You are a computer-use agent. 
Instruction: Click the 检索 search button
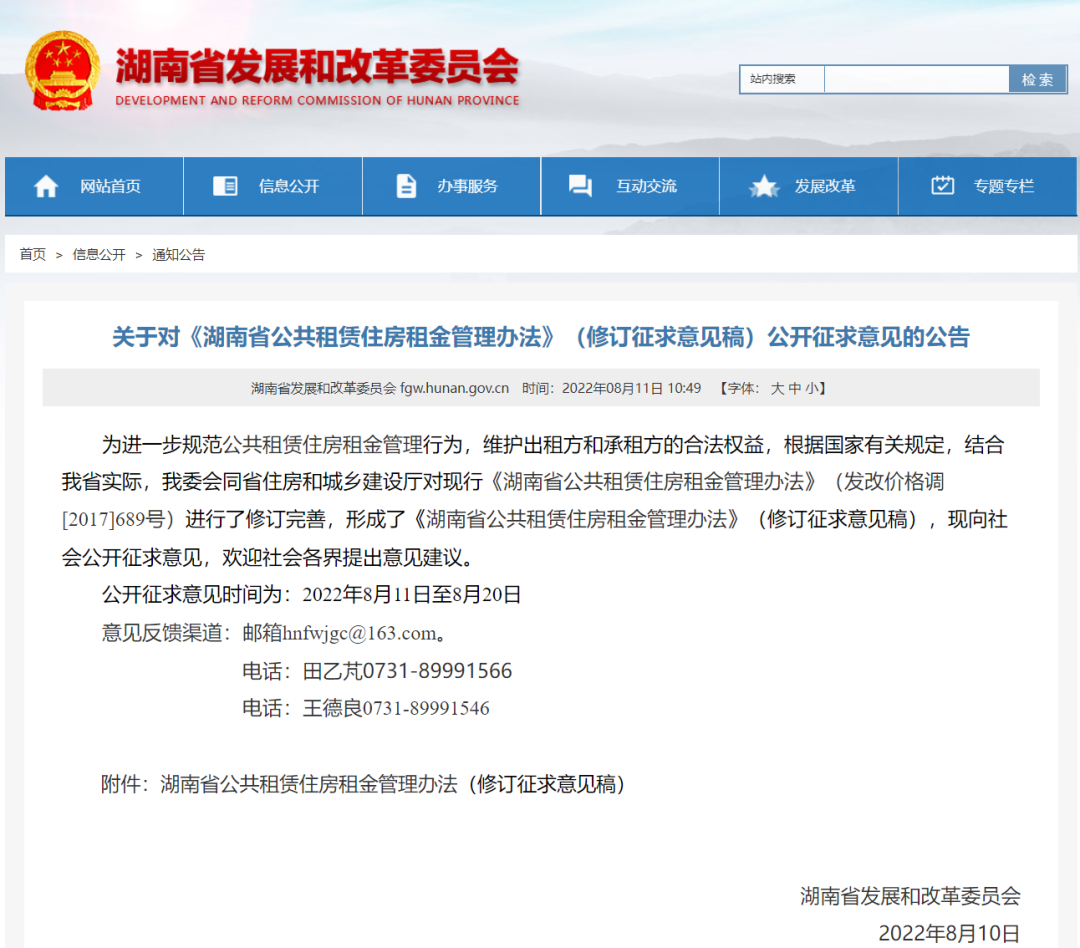coord(1037,80)
